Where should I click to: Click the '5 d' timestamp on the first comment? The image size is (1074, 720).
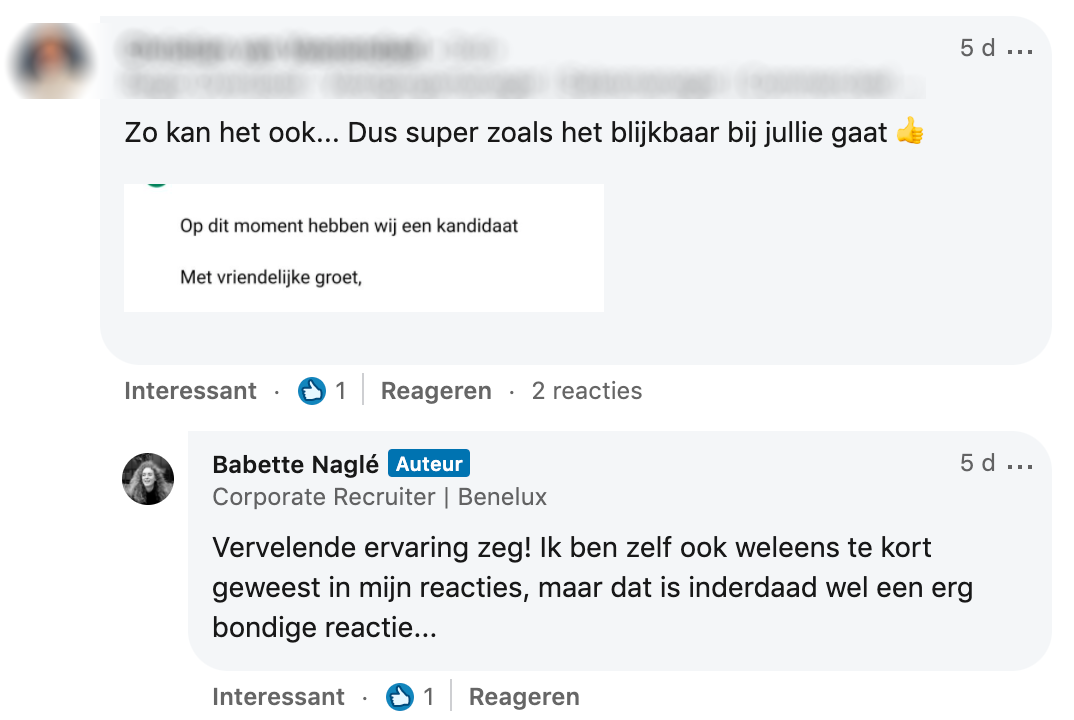click(x=977, y=48)
